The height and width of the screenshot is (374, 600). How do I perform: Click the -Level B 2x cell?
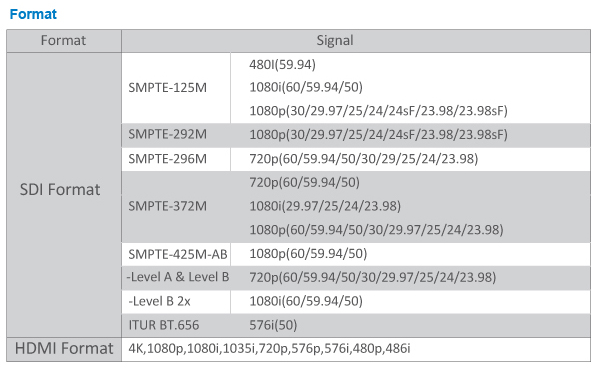[x=176, y=302]
